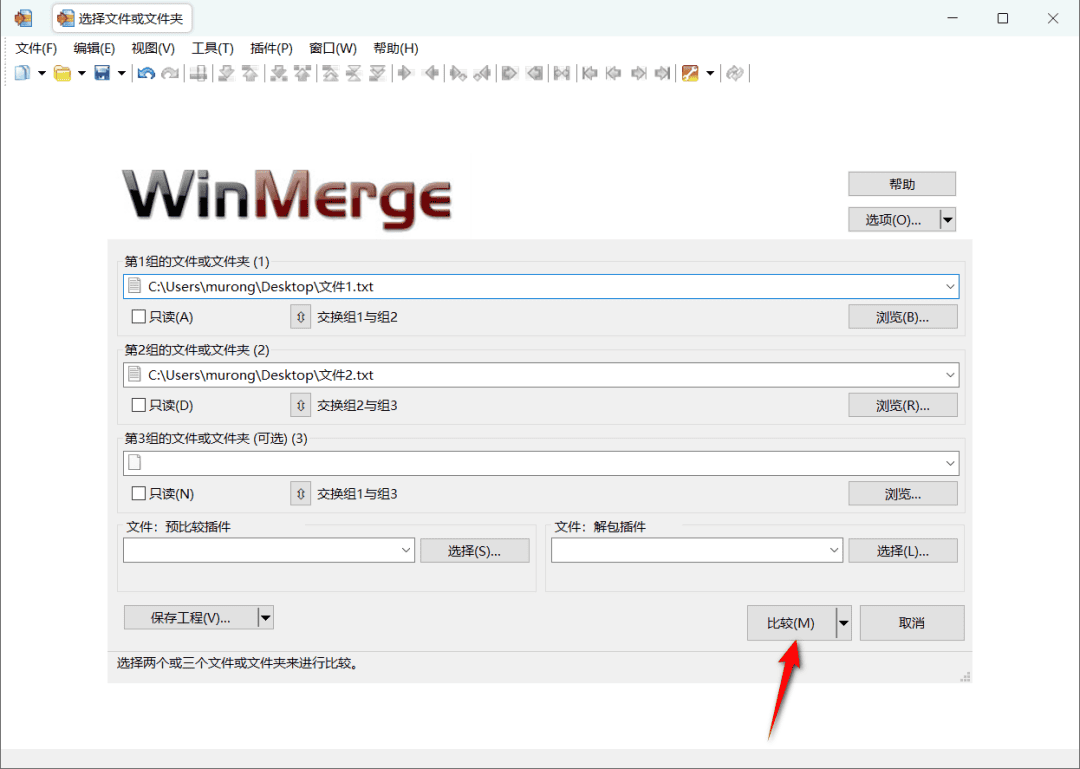Click the All Left toolbar icon
The height and width of the screenshot is (769, 1080).
click(534, 72)
